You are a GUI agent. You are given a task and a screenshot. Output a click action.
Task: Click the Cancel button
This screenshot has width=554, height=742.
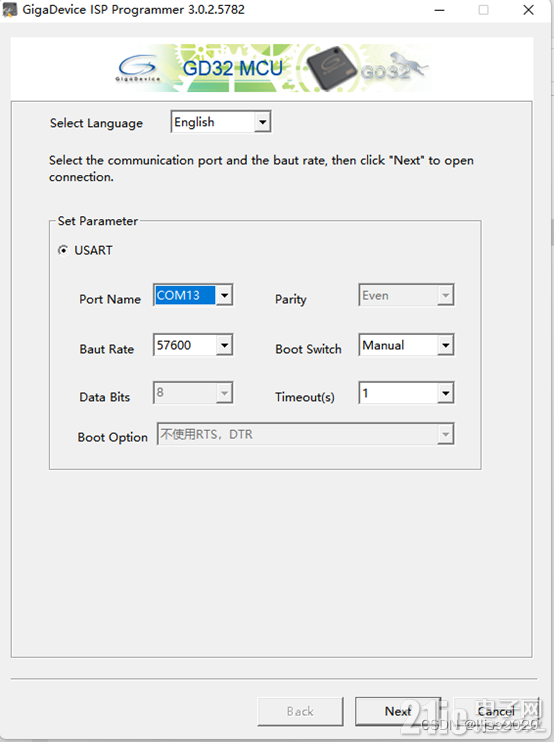tap(495, 711)
